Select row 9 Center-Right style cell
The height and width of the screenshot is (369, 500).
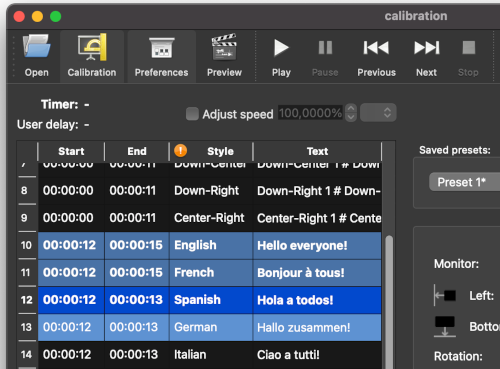coord(211,218)
